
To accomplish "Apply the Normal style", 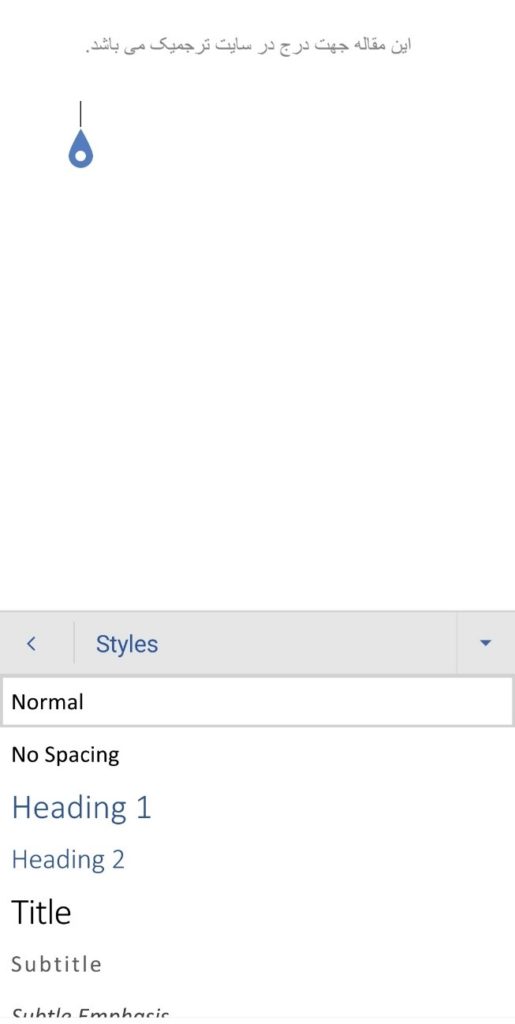I will (257, 702).
